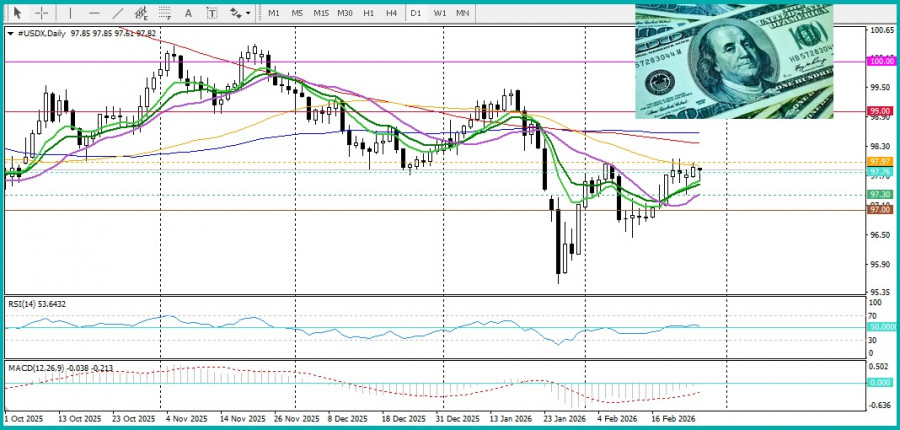Select the H4 timeframe button
The width and height of the screenshot is (900, 430).
coord(391,13)
